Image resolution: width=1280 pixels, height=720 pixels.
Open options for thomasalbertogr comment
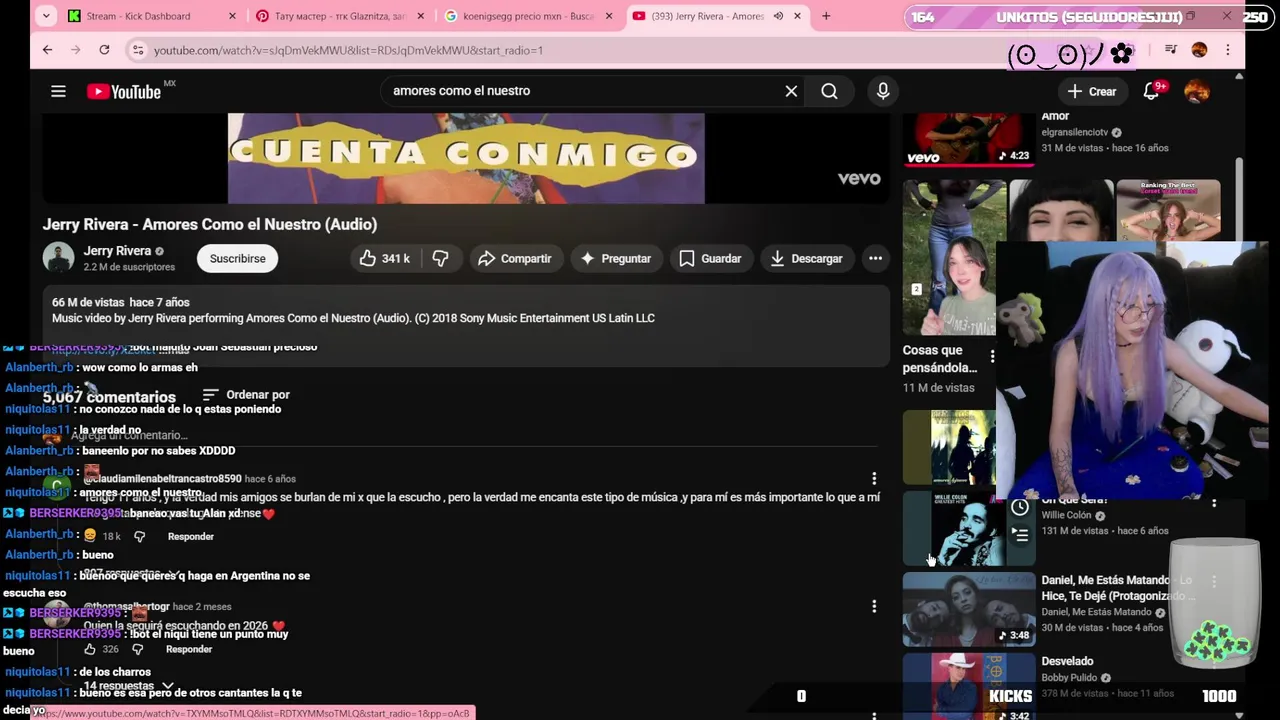(x=874, y=607)
